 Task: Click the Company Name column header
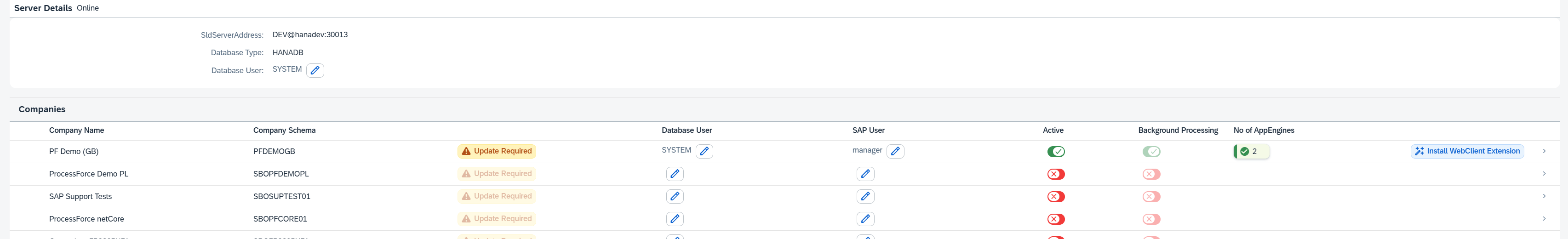point(77,130)
